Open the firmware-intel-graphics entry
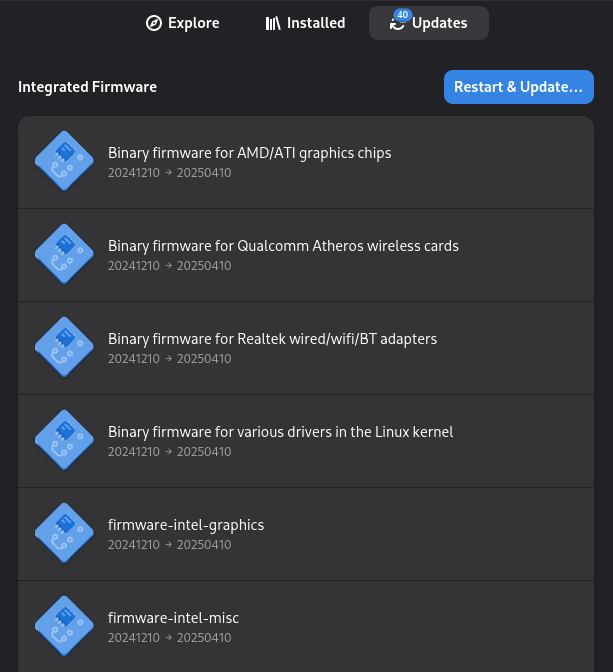This screenshot has width=613, height=672. click(x=306, y=534)
